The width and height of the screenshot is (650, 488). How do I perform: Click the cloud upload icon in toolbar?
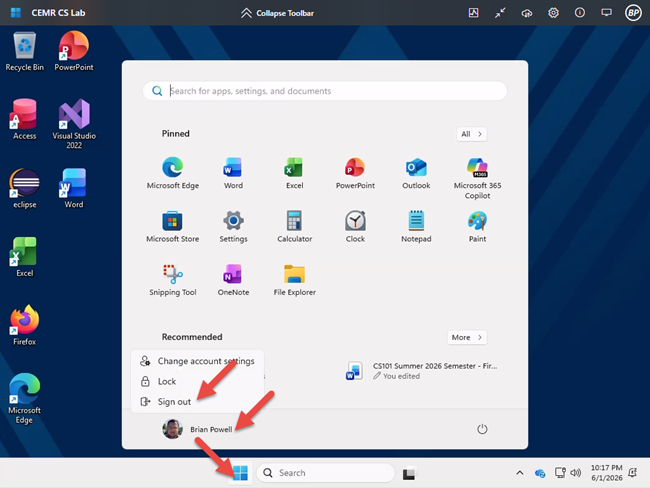(x=526, y=13)
